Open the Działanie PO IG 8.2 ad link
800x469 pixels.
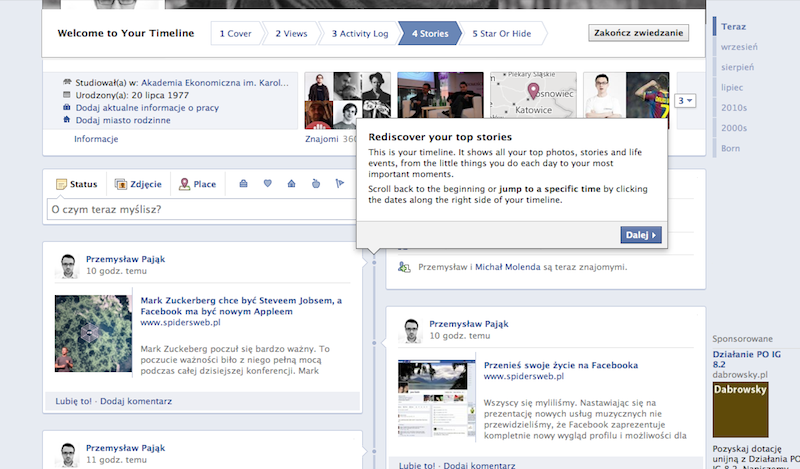(x=746, y=359)
